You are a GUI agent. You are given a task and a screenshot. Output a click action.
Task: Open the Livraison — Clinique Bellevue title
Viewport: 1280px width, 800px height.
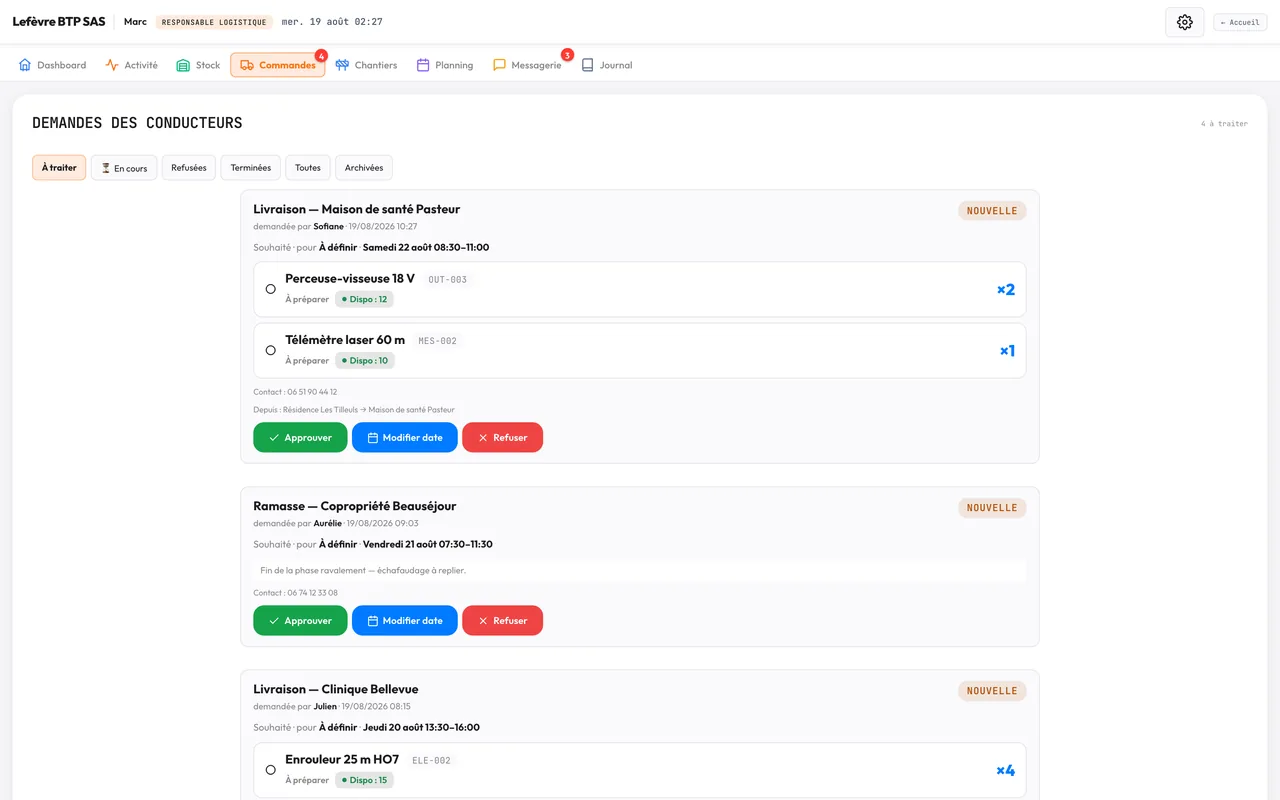[x=336, y=689]
